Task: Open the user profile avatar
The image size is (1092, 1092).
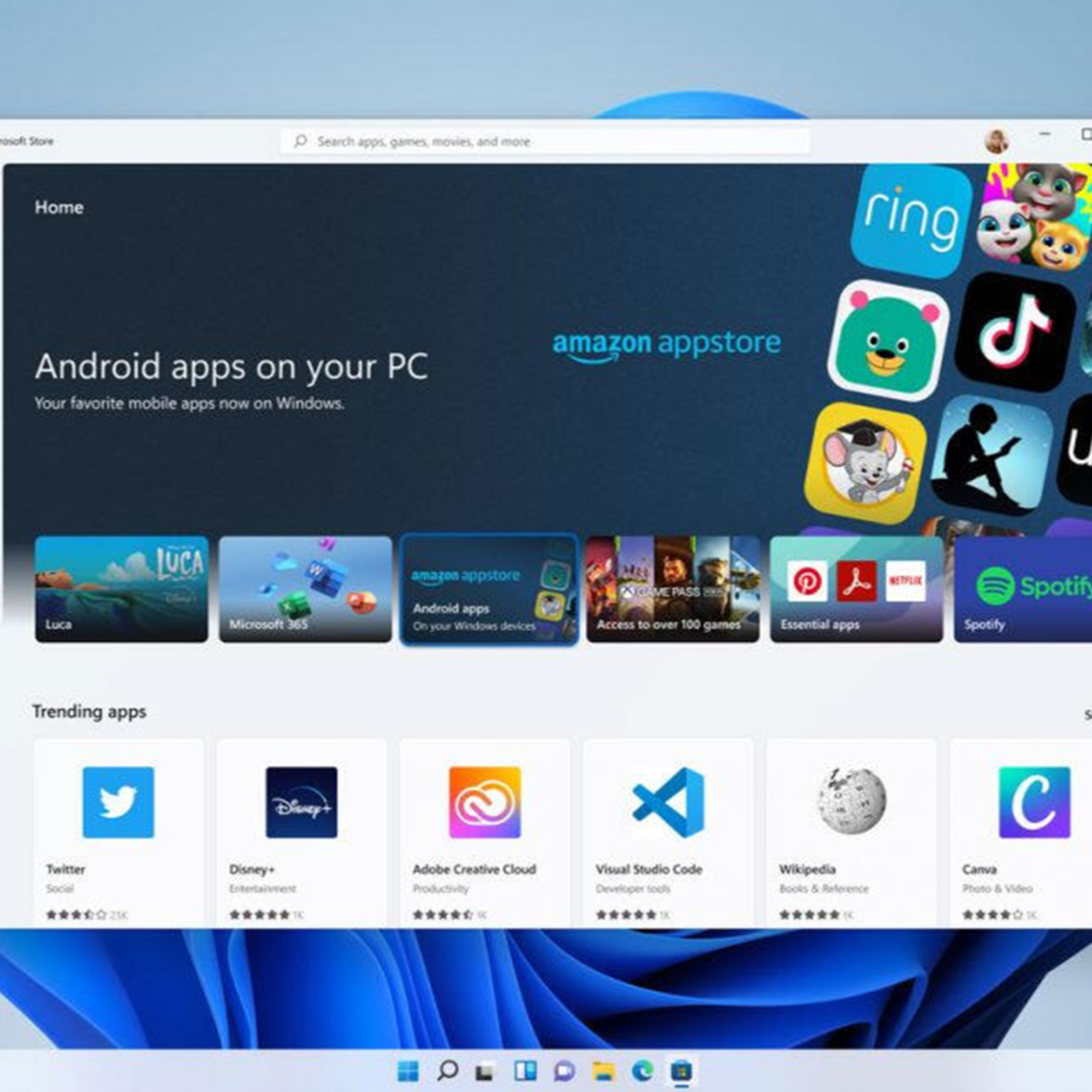Action: click(x=997, y=141)
